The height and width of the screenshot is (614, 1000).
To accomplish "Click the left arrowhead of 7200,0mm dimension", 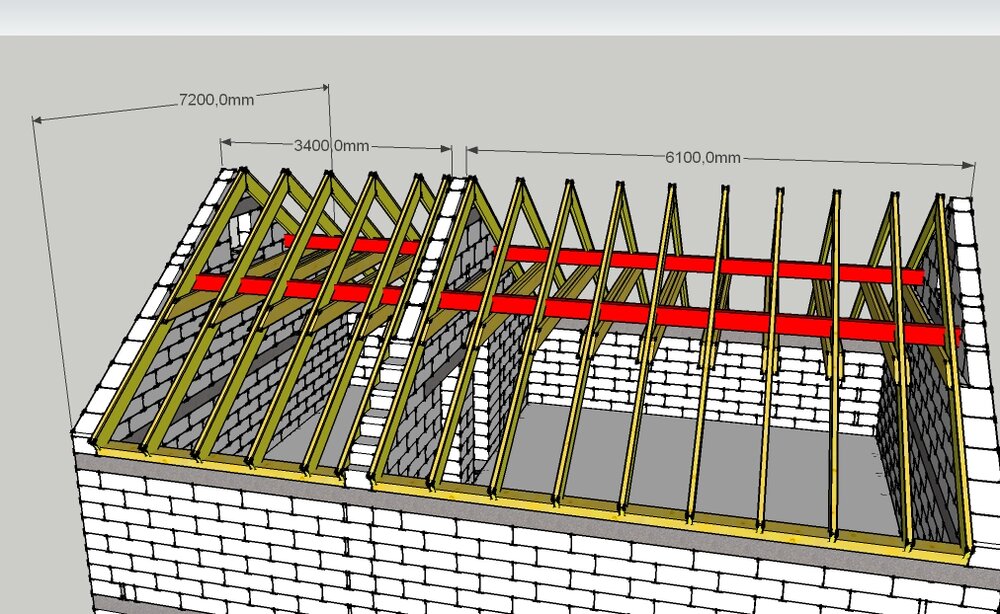I will coord(38,120).
